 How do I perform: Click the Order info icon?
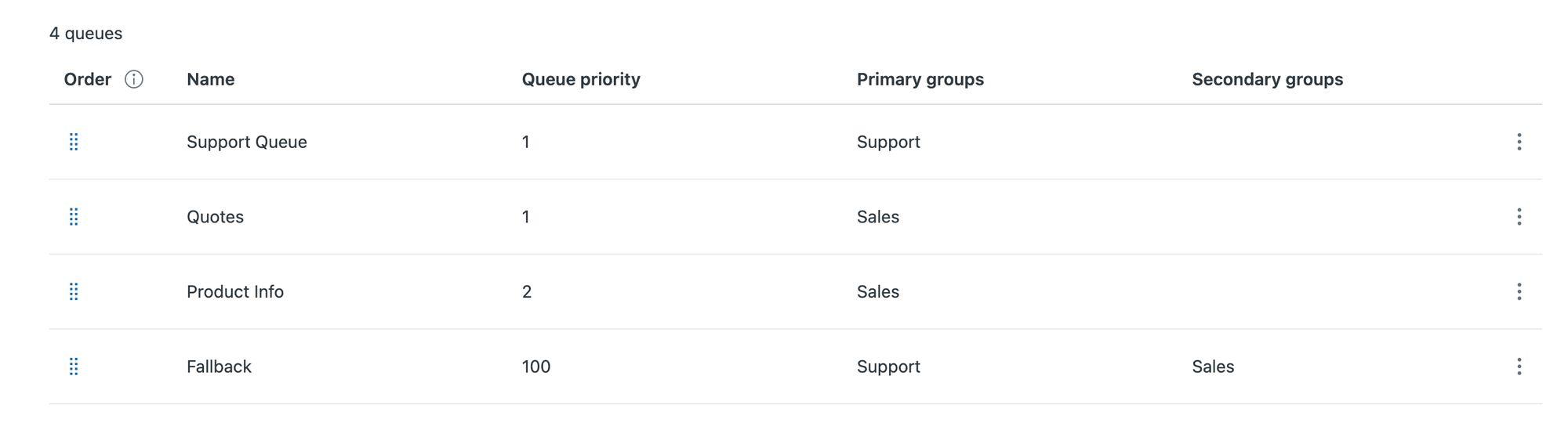point(134,79)
